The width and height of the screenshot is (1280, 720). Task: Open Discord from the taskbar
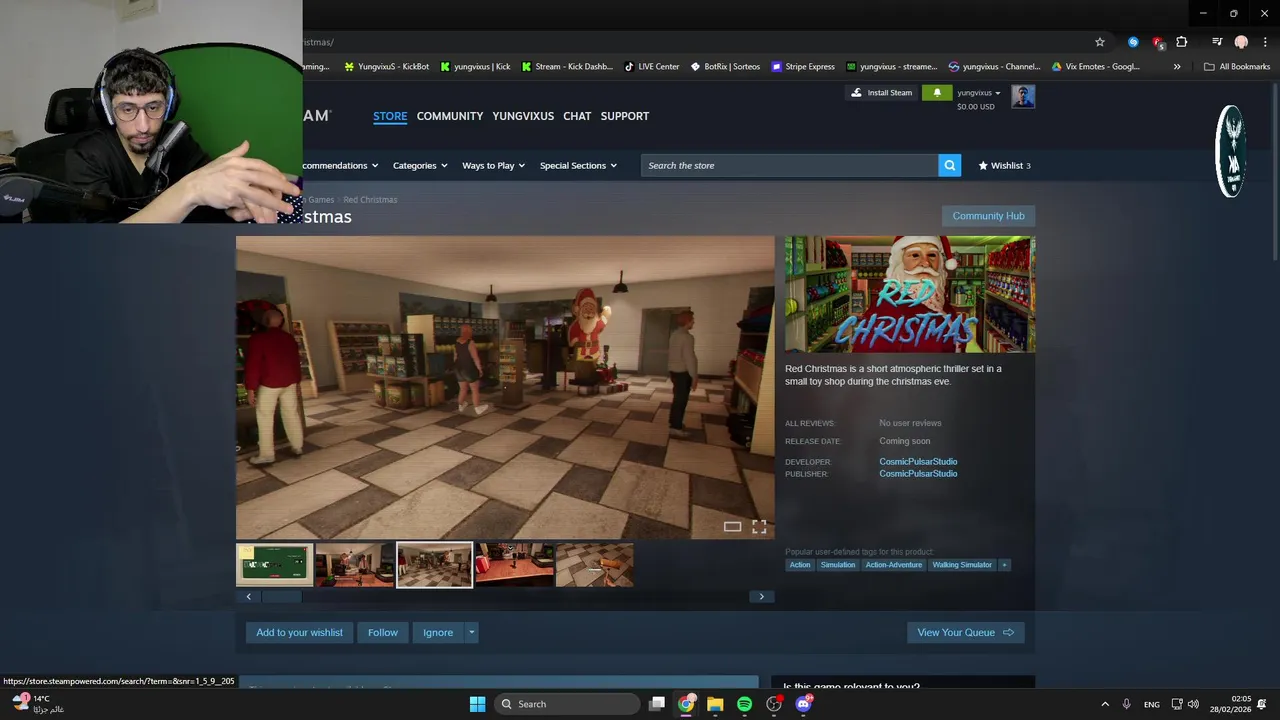[803, 705]
